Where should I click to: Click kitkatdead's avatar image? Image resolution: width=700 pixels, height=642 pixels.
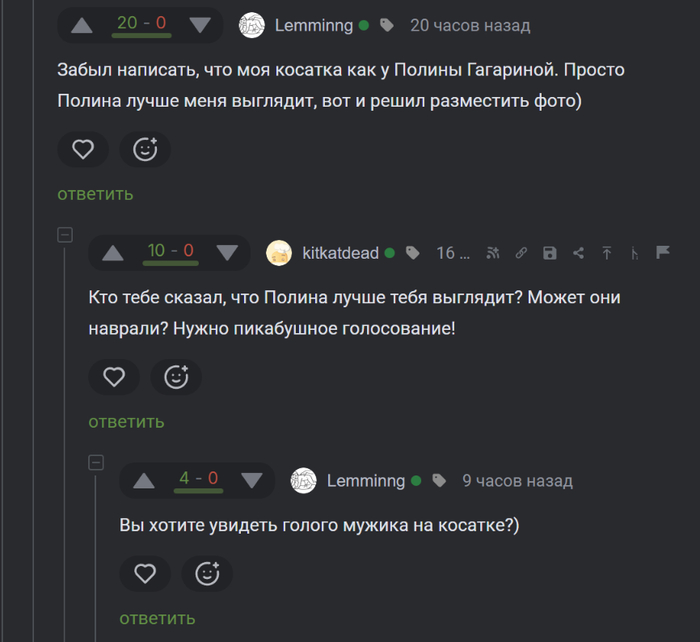tap(279, 253)
